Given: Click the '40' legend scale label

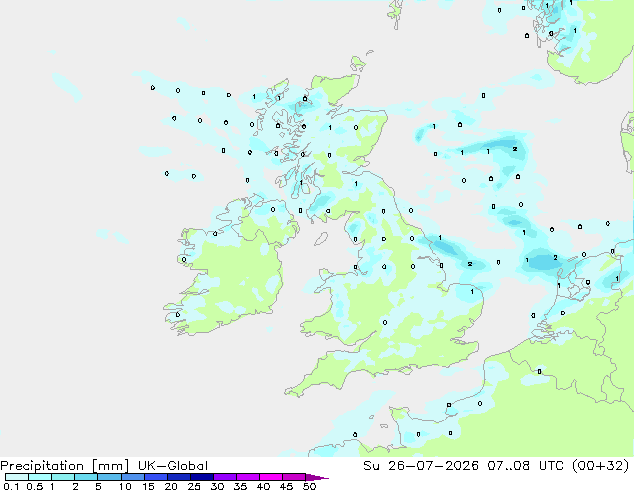Looking at the screenshot, I should (263, 486).
